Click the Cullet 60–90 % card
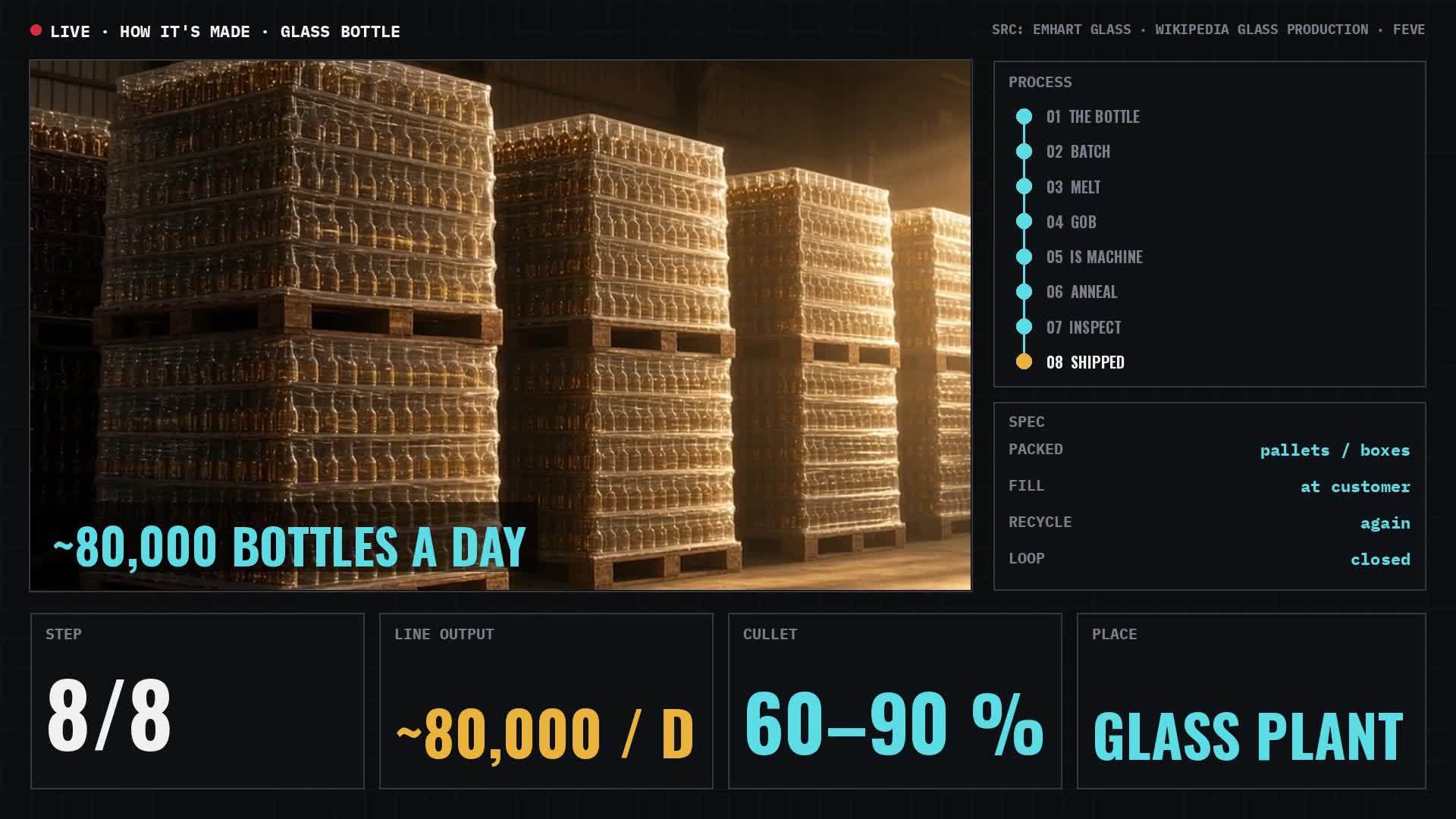This screenshot has width=1456, height=819. click(895, 701)
